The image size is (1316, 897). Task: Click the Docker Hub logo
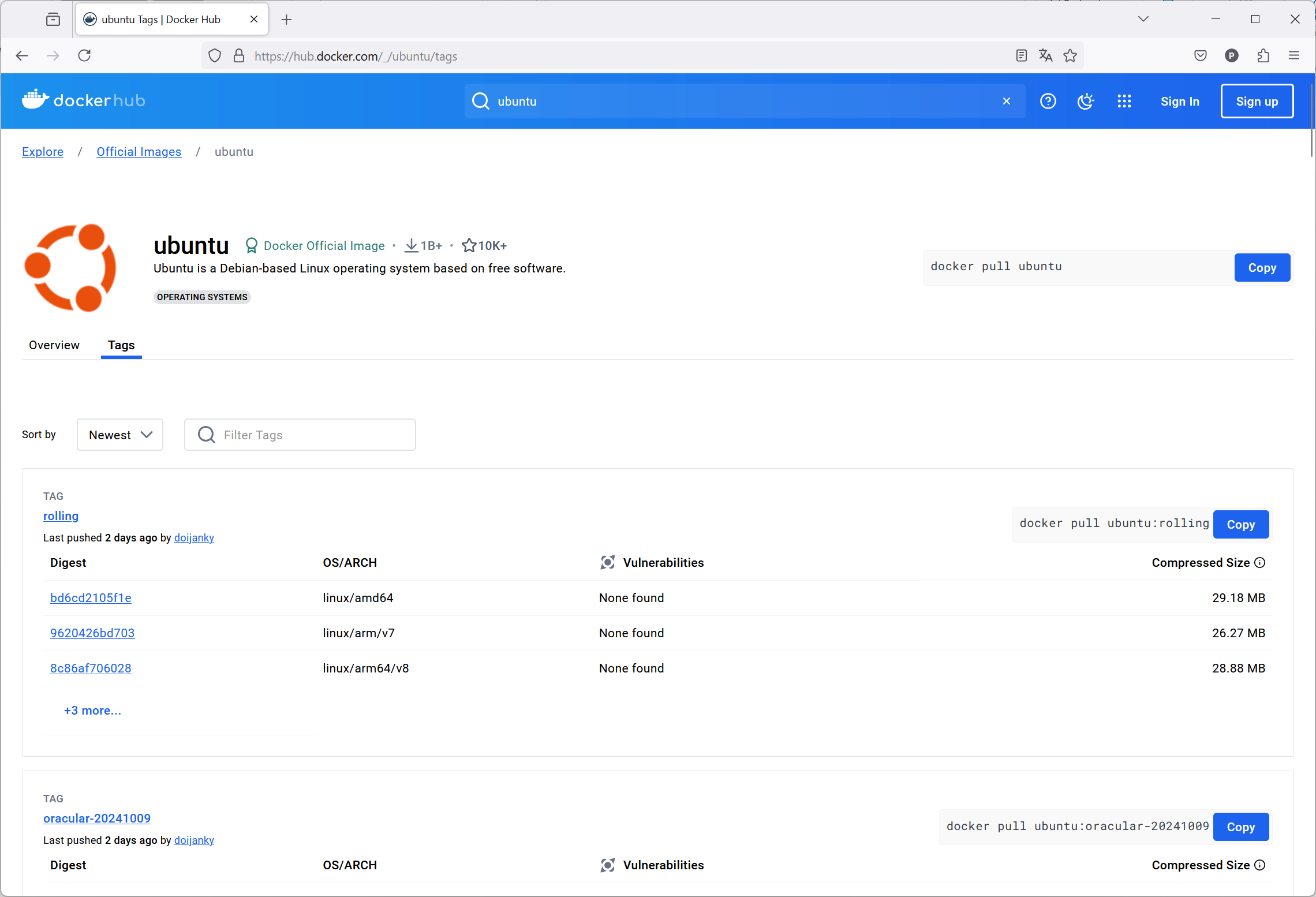pyautogui.click(x=84, y=100)
